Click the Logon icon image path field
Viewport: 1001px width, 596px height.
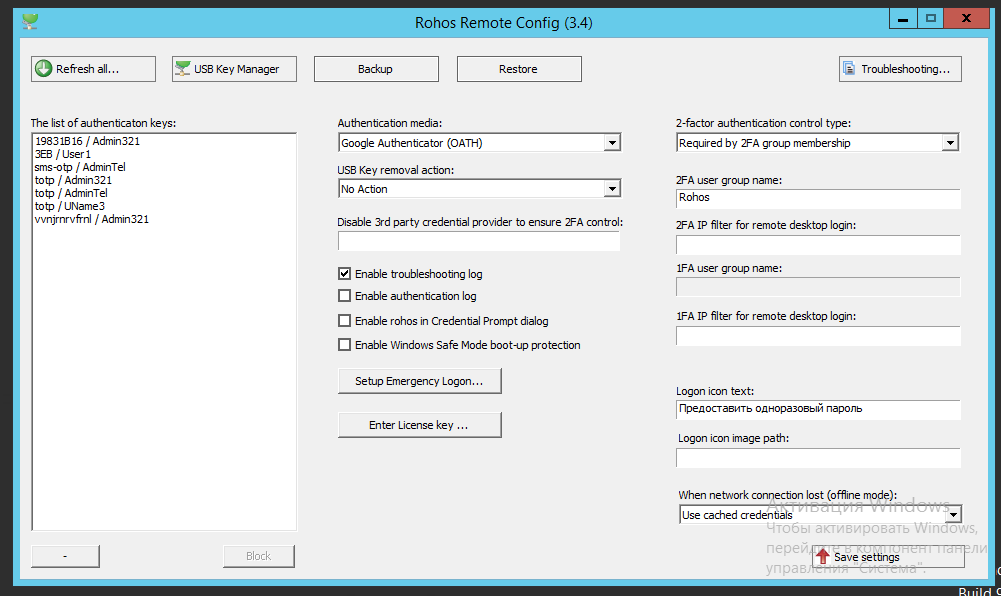pyautogui.click(x=818, y=458)
